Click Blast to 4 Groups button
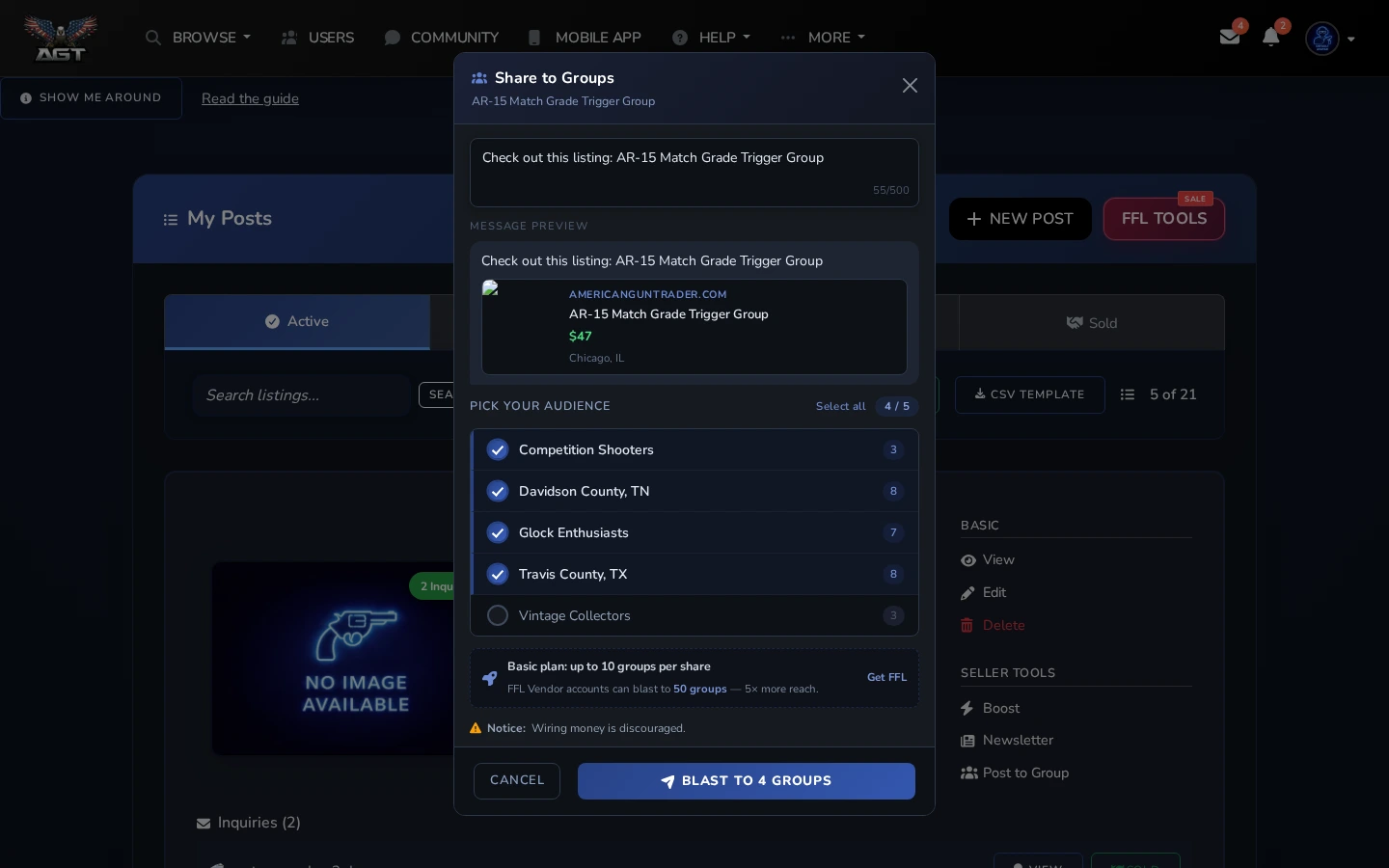This screenshot has height=868, width=1389. [x=747, y=781]
